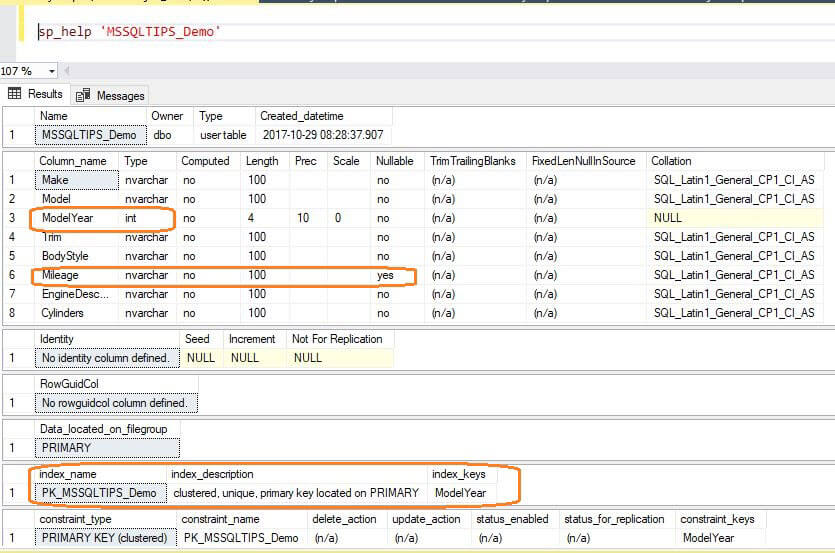Click the 'yes' Nullable cell for Mileage
835x553 pixels.
tap(385, 275)
